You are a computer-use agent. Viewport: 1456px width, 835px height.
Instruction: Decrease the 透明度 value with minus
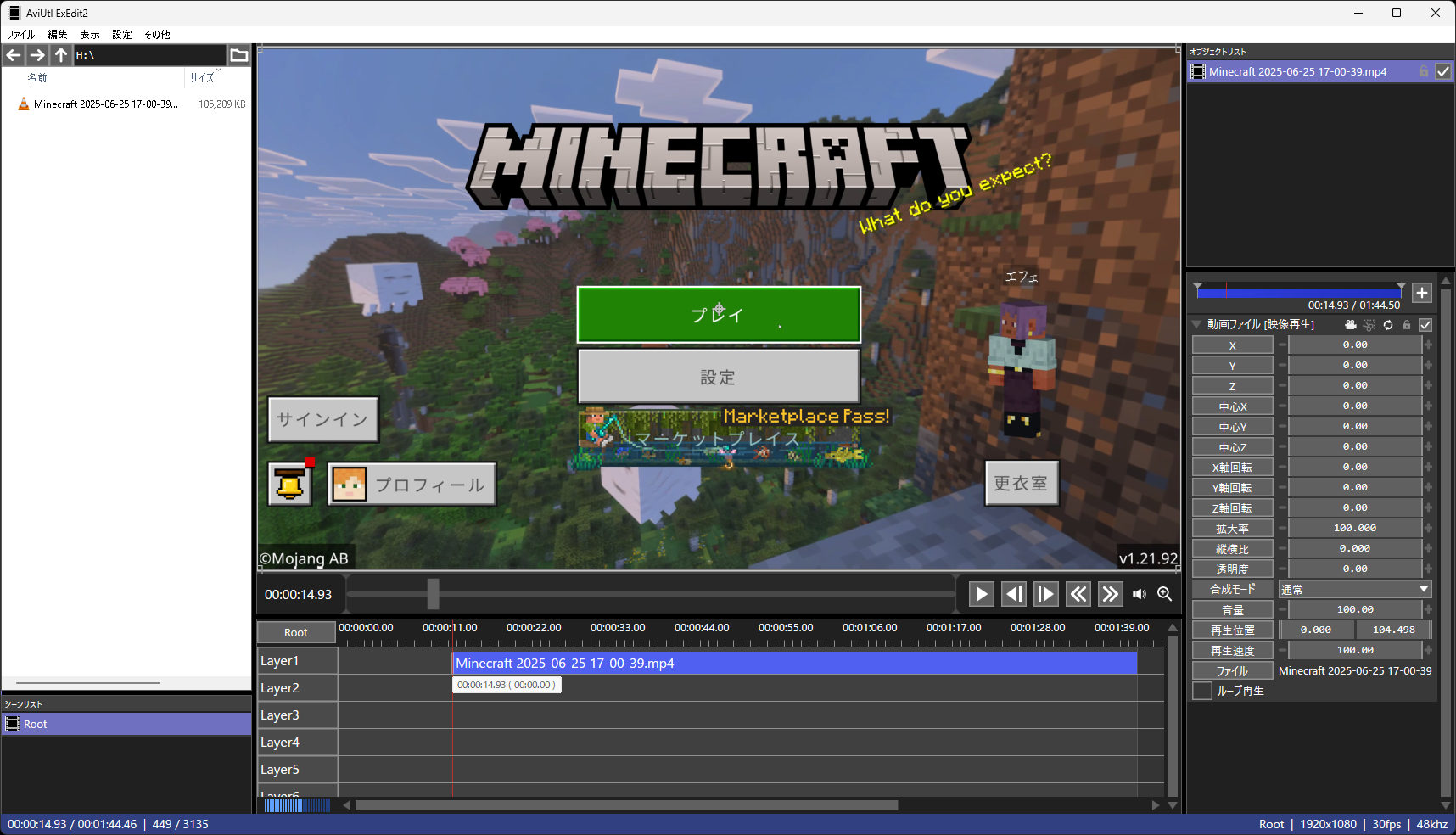pos(1282,569)
